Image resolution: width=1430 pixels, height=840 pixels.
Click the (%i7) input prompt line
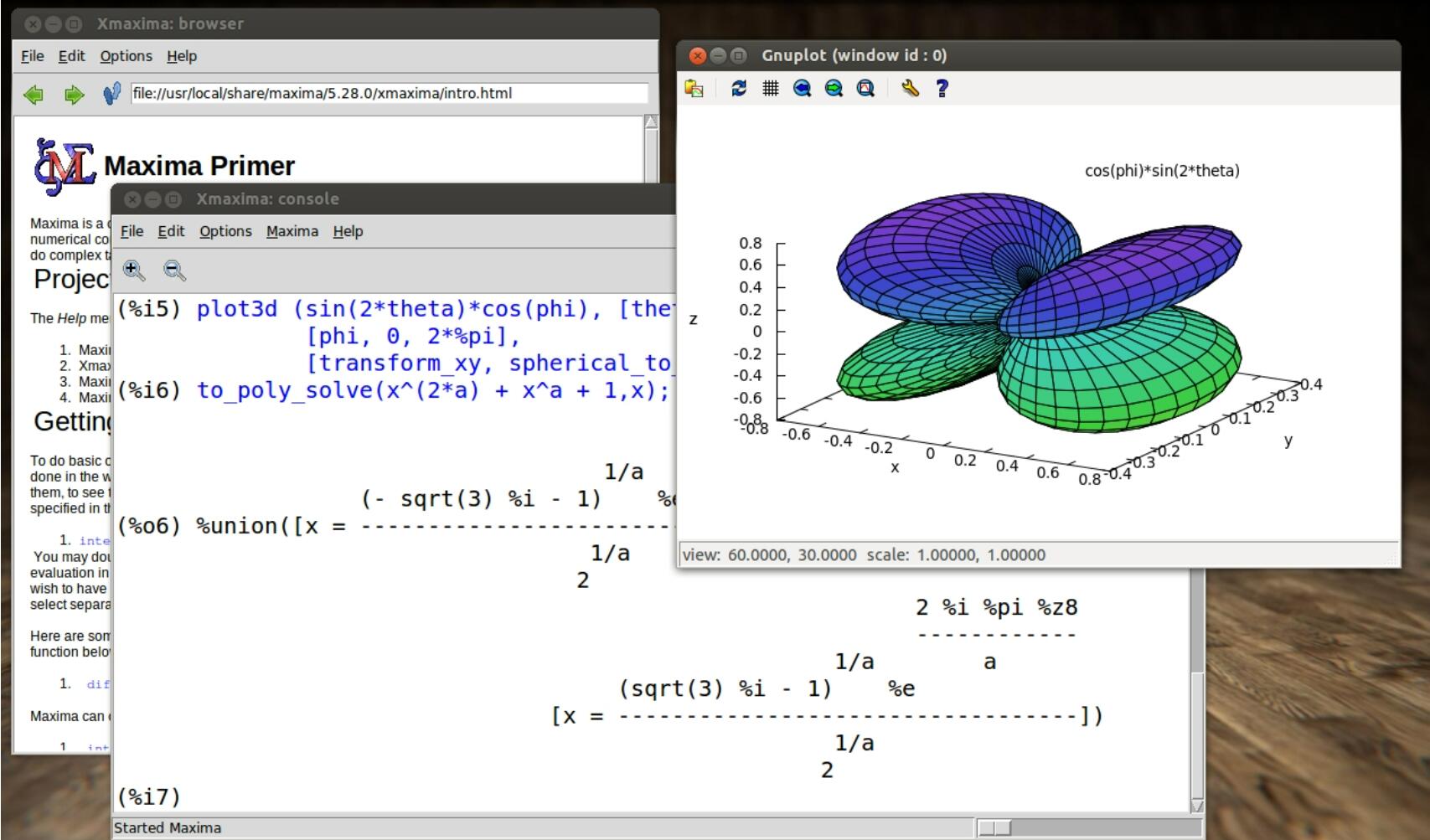pyautogui.click(x=149, y=796)
